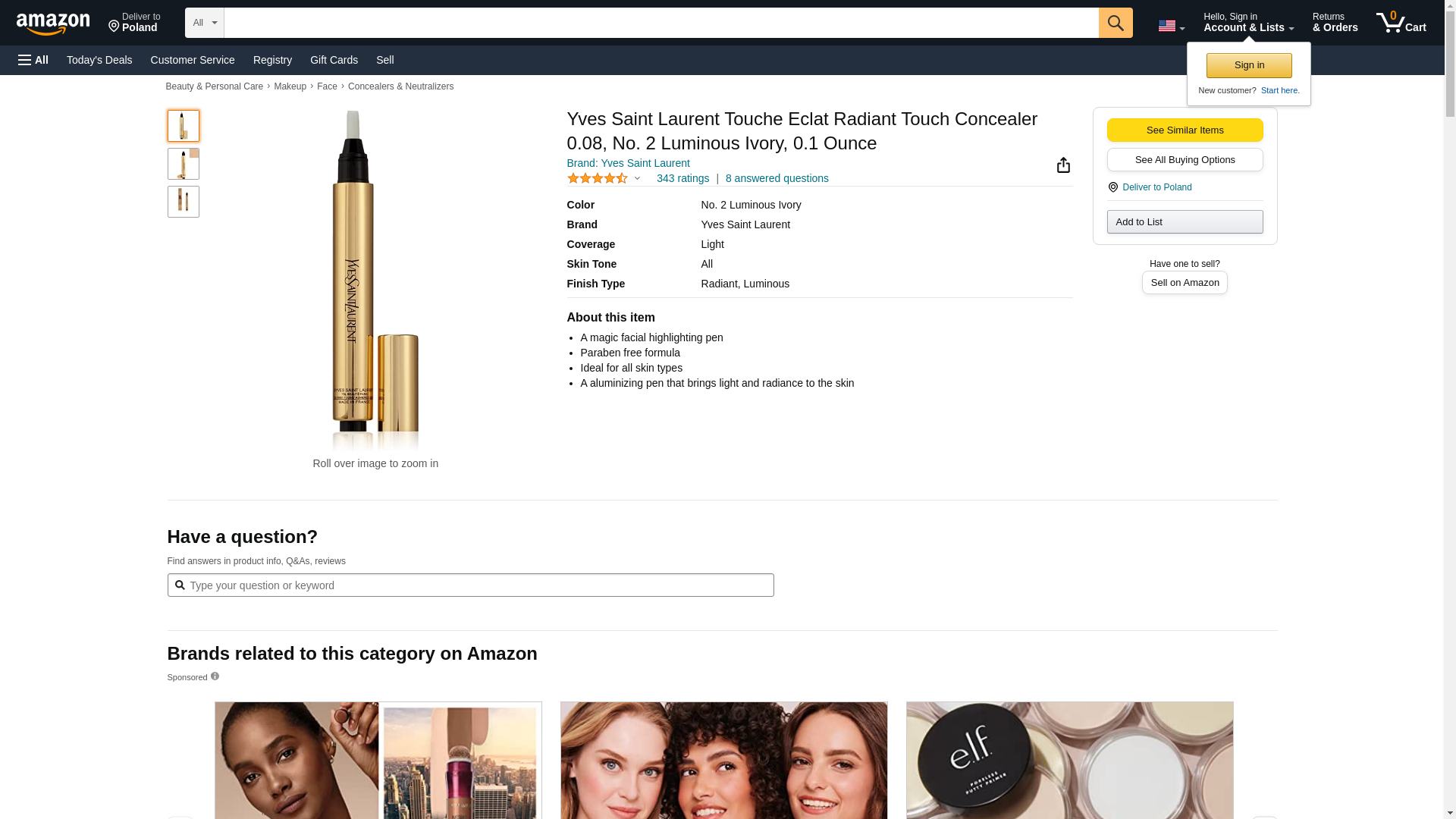Click the yellow Sign in button
Viewport: 1456px width, 819px height.
(1249, 65)
